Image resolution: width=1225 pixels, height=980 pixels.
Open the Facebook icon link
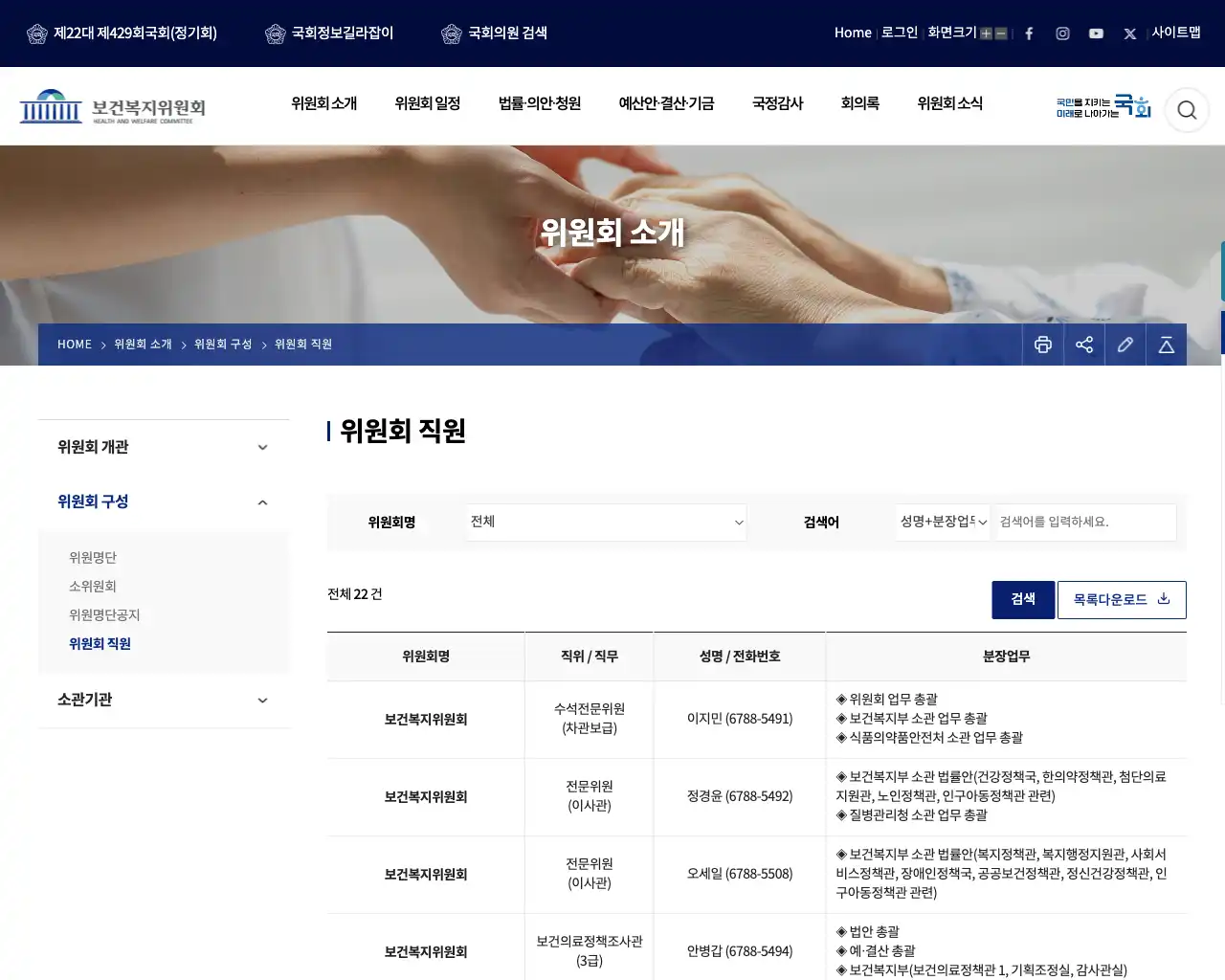[x=1029, y=33]
